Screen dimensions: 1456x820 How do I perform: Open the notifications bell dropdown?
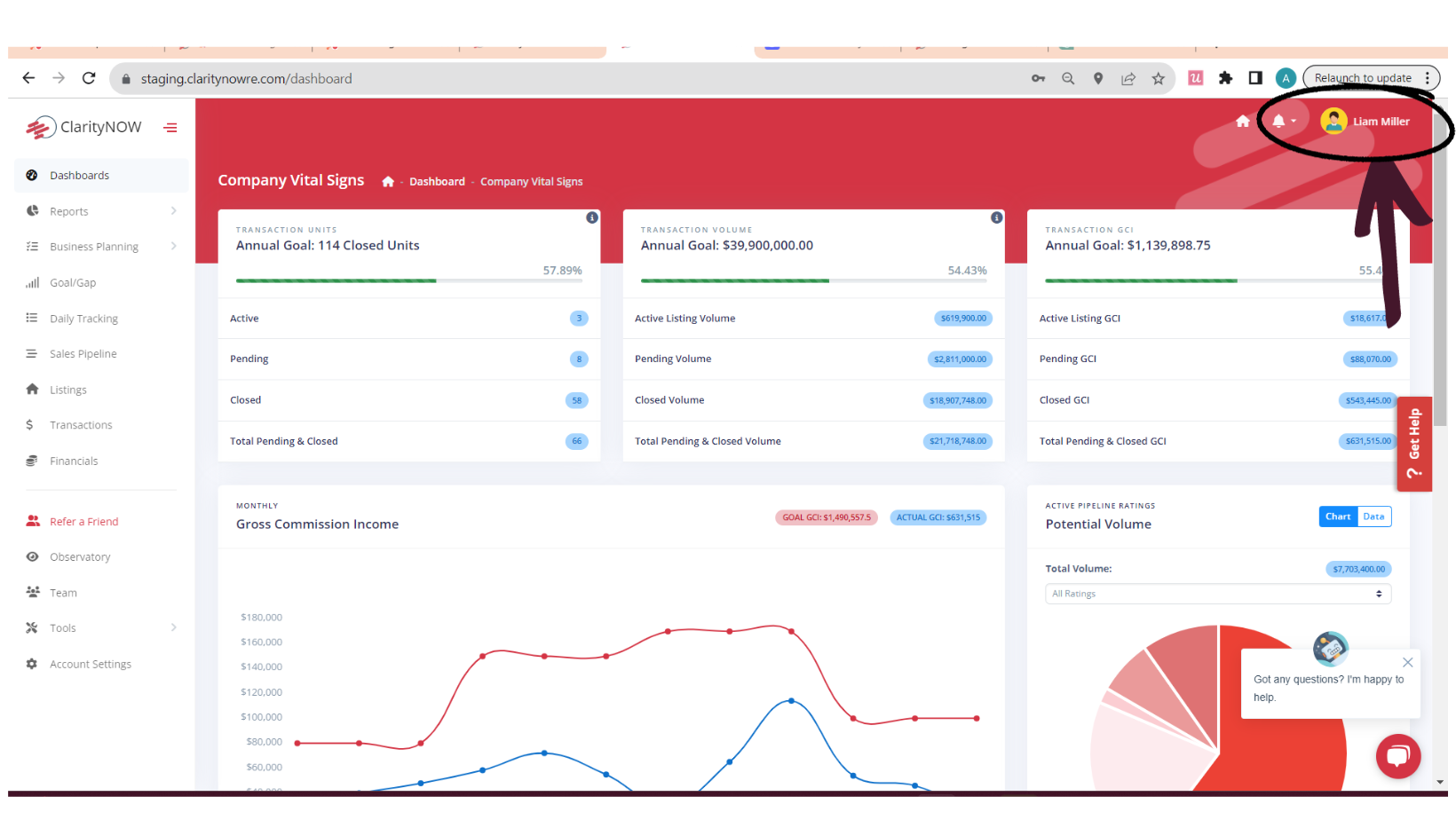(1284, 122)
